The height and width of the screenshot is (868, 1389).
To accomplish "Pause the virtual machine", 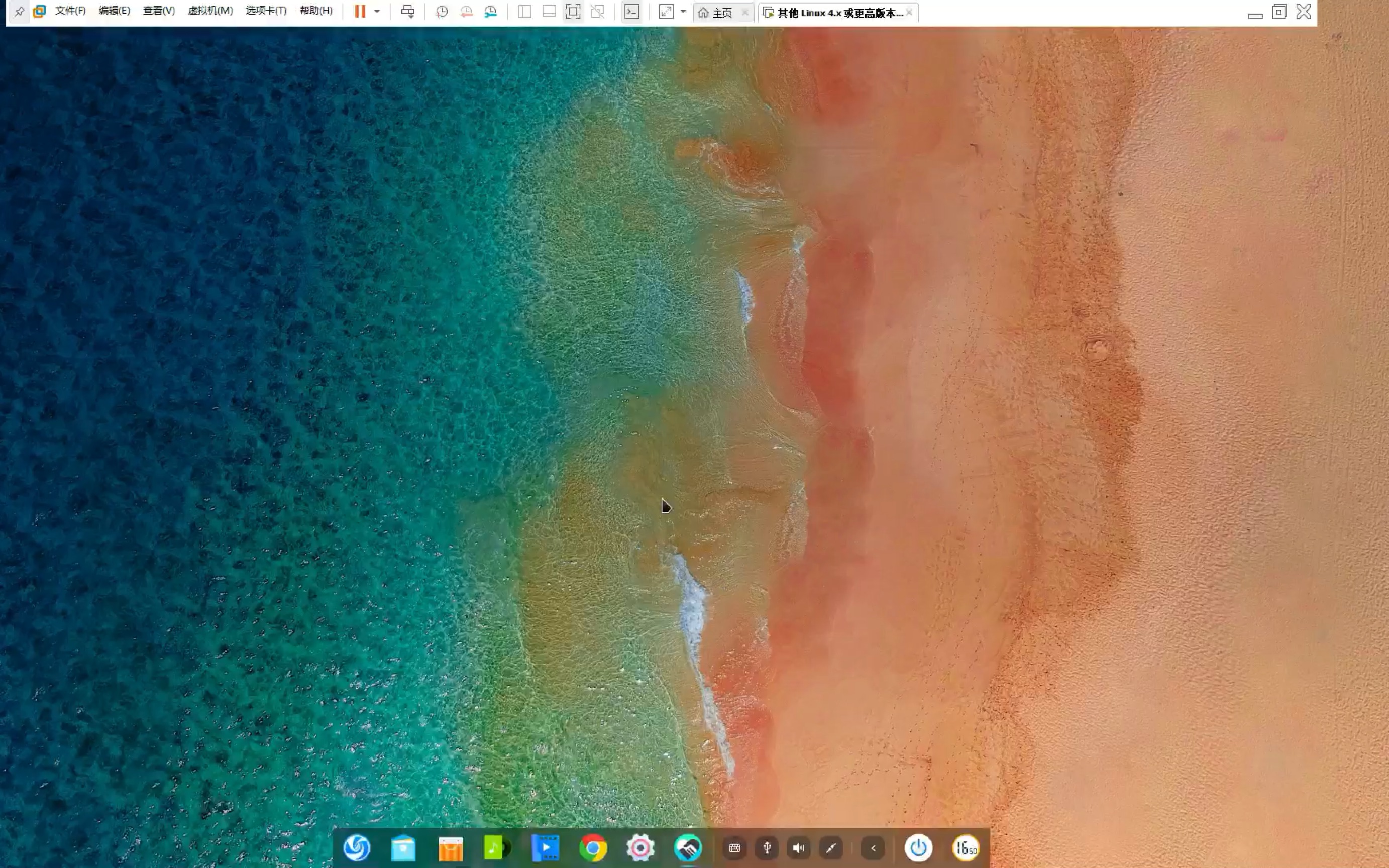I will (x=360, y=12).
